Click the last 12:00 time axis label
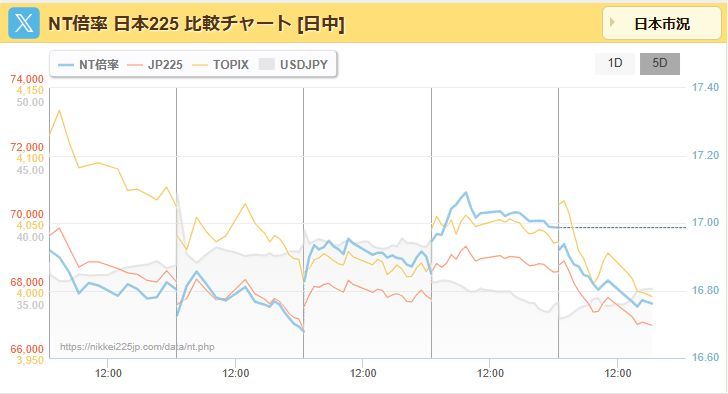 (x=618, y=373)
